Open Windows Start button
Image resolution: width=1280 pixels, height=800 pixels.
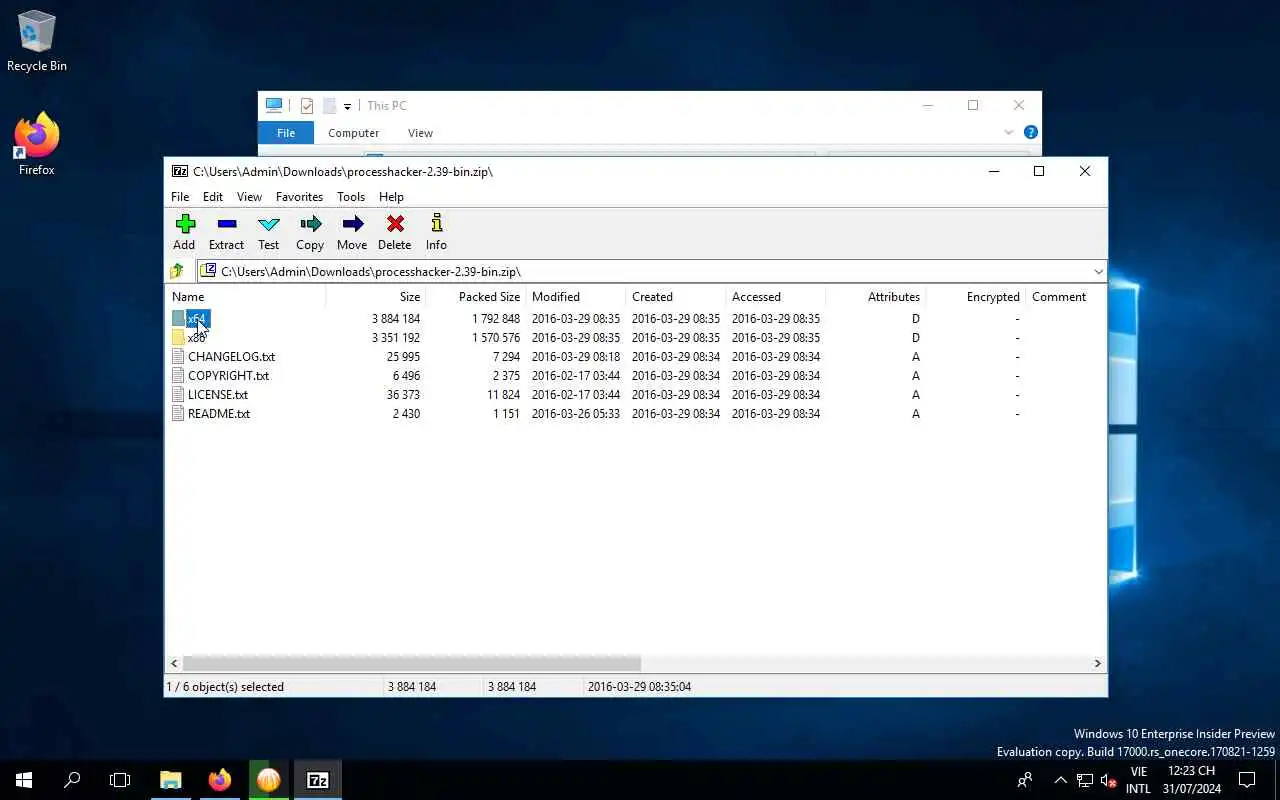tap(24, 780)
